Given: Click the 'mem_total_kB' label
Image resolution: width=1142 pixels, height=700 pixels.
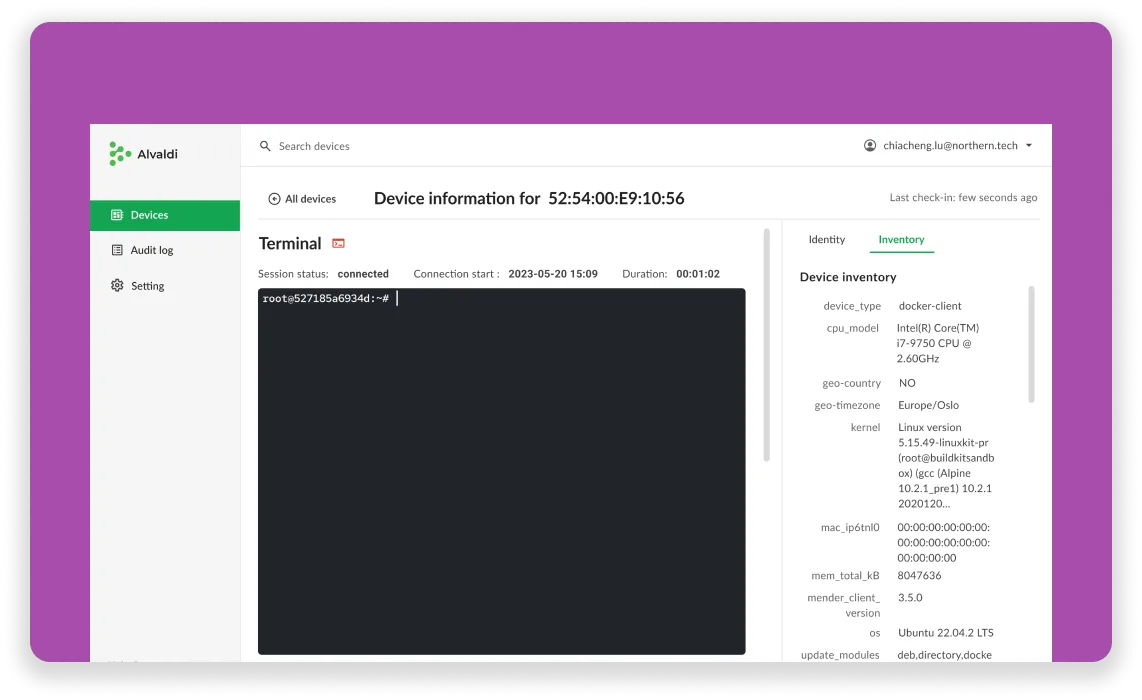Looking at the screenshot, I should (845, 575).
